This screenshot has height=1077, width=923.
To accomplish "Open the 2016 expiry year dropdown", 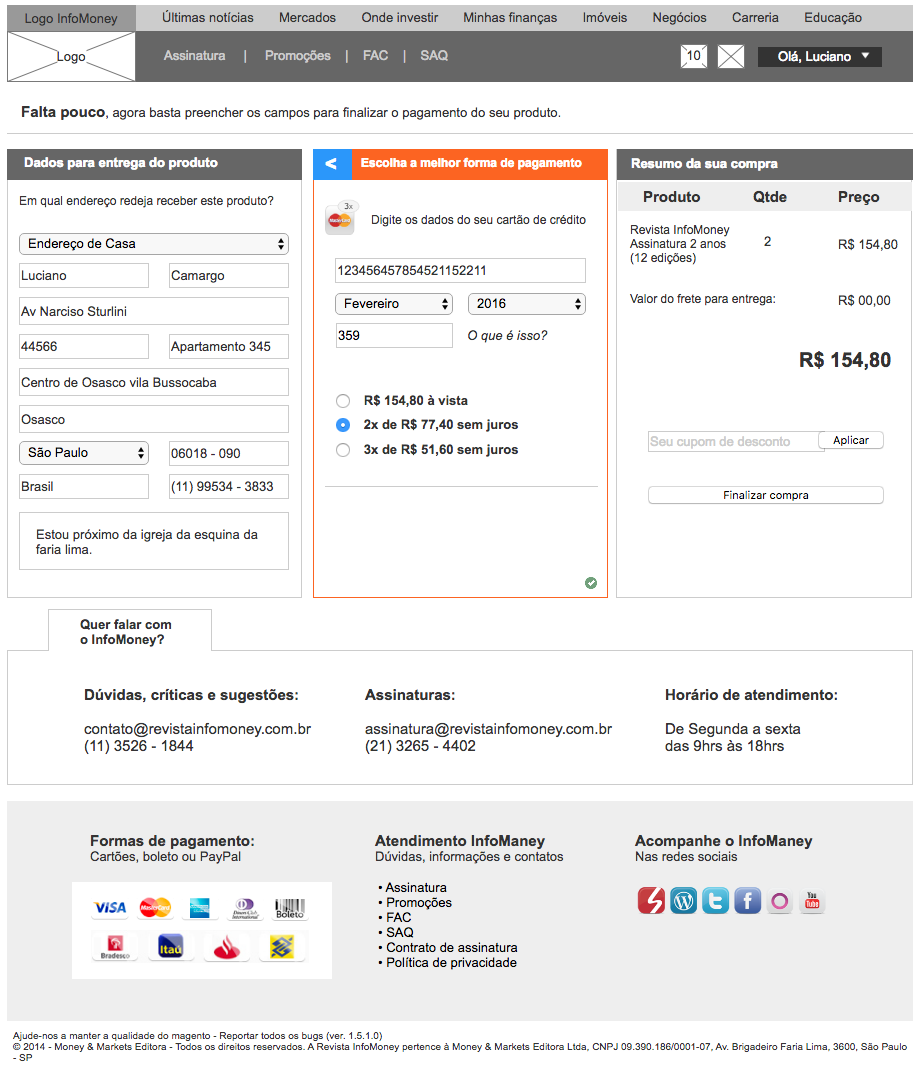I will [527, 304].
